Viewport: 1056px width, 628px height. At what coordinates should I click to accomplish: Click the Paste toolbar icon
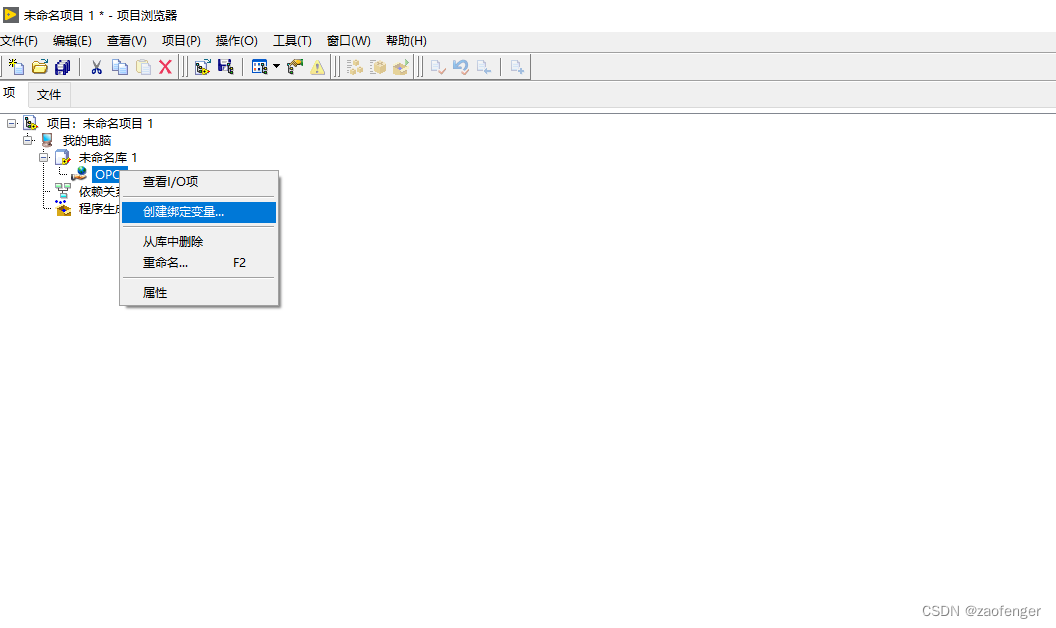(142, 66)
